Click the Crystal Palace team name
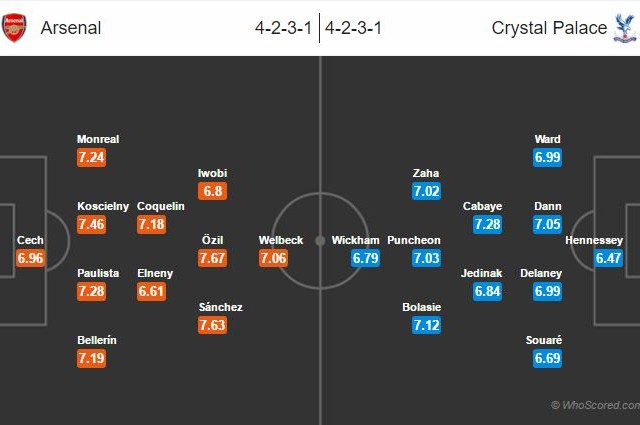 pyautogui.click(x=549, y=28)
